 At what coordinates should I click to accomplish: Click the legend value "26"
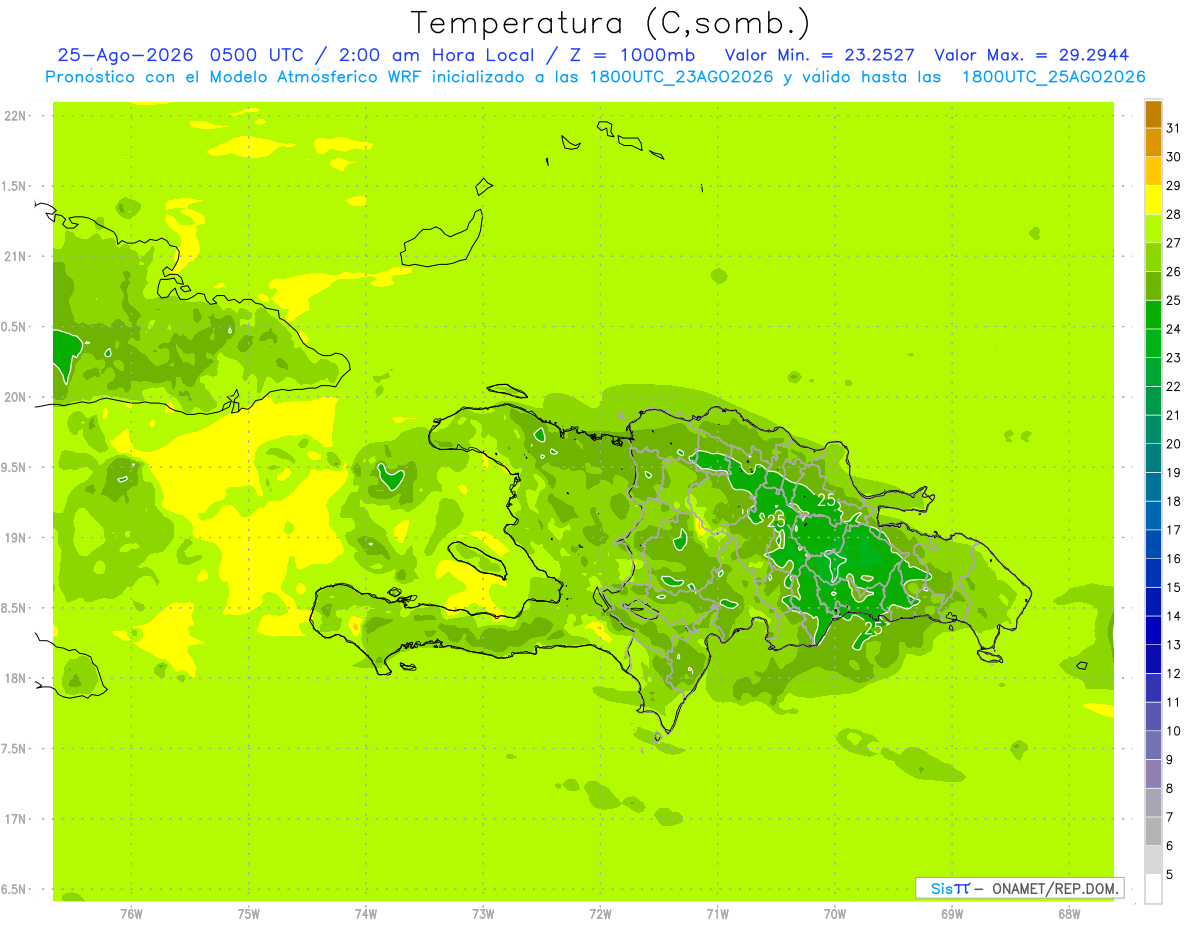pyautogui.click(x=1174, y=272)
